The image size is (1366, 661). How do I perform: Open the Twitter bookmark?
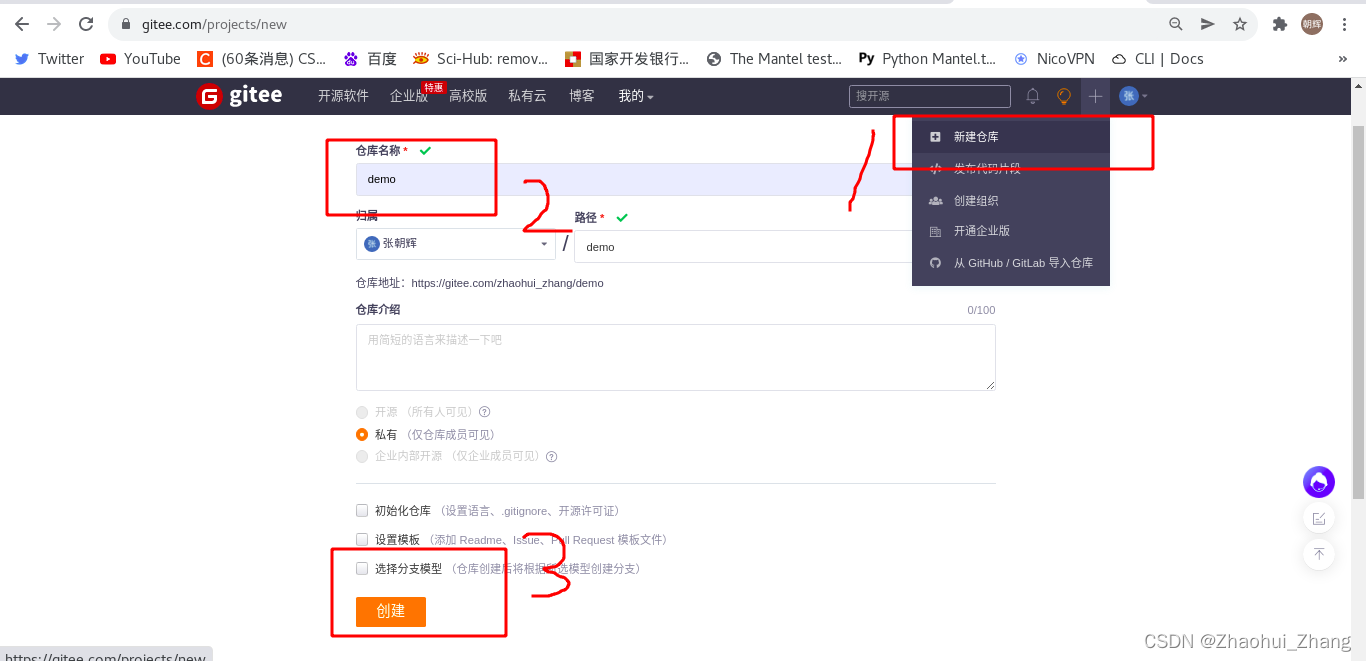(49, 59)
